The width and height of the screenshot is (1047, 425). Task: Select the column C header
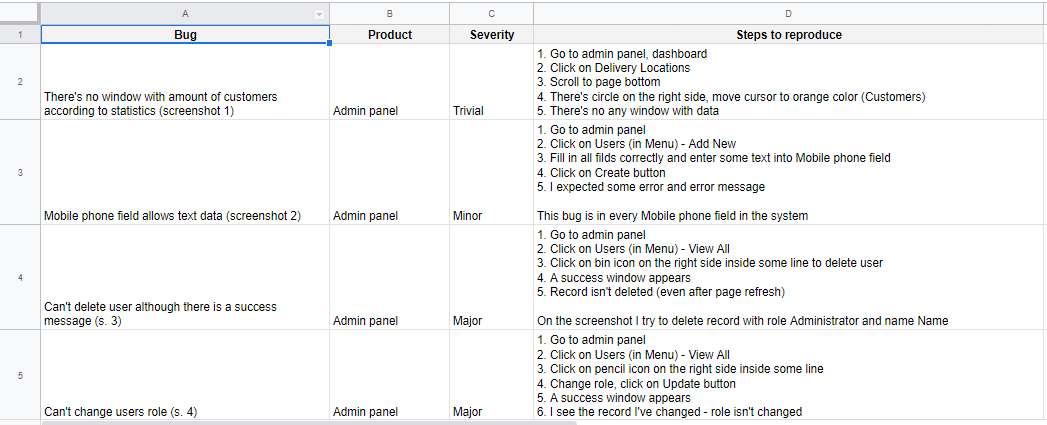click(x=491, y=13)
